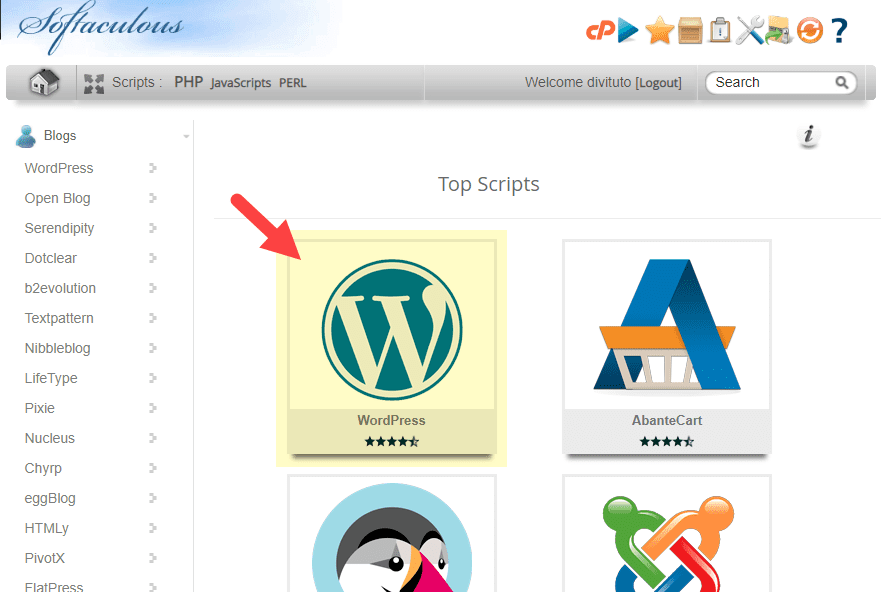Open the WordPress script logo tile

(392, 330)
